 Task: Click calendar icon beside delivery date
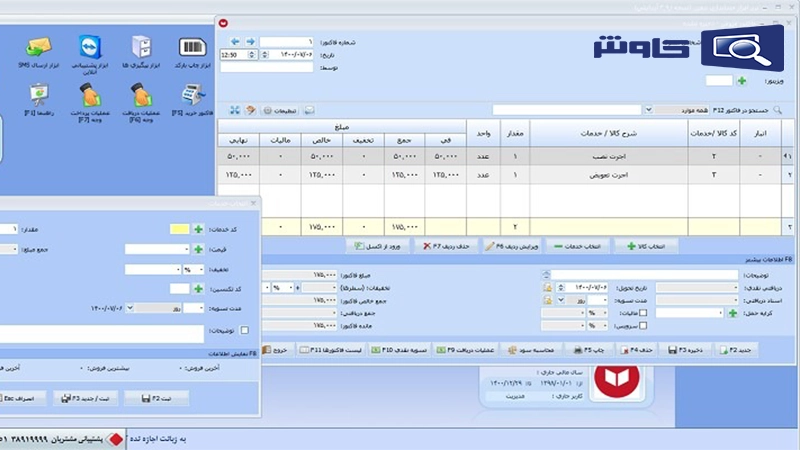click(x=547, y=287)
